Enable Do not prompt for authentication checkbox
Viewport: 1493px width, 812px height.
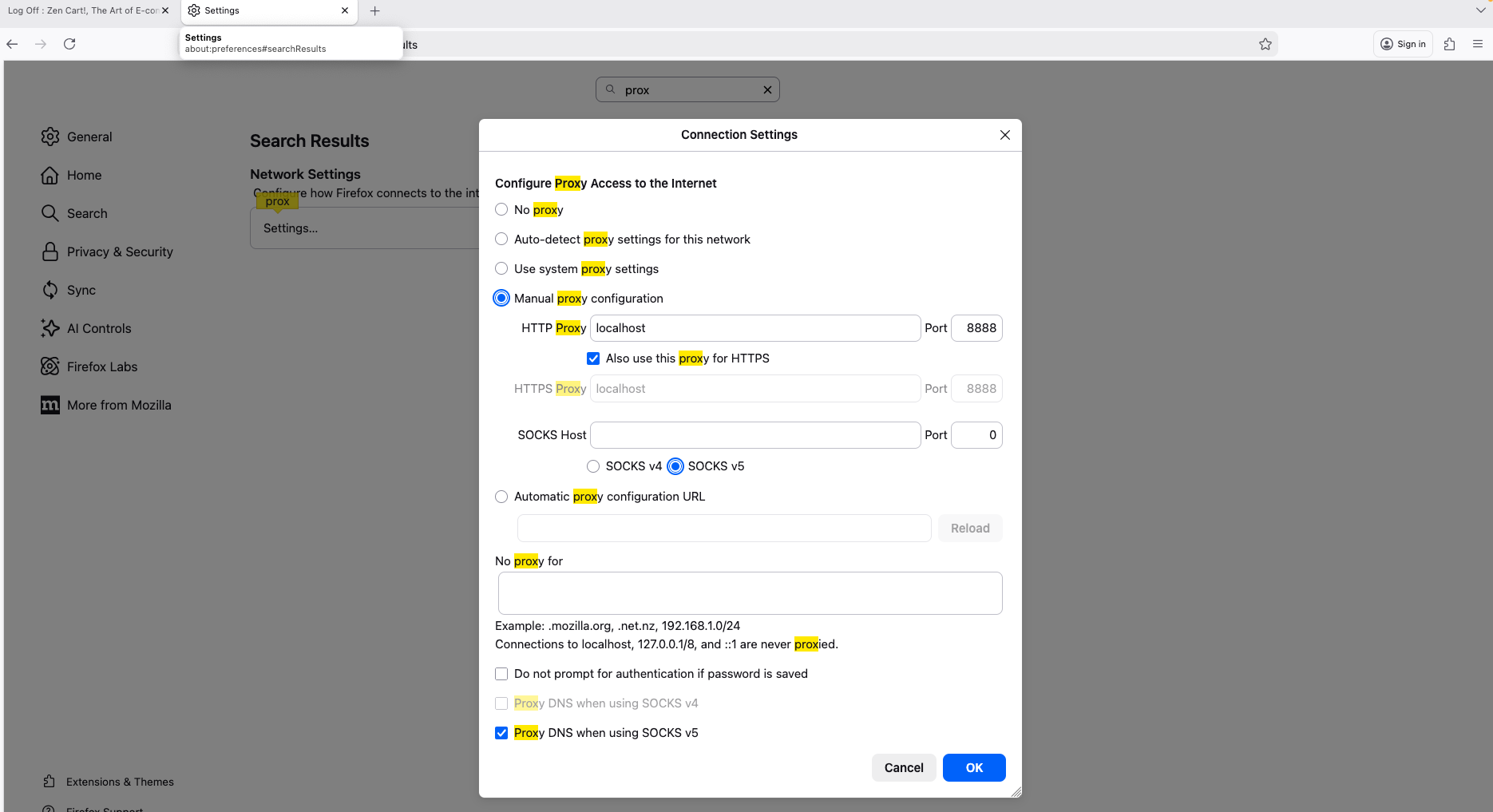(x=501, y=674)
